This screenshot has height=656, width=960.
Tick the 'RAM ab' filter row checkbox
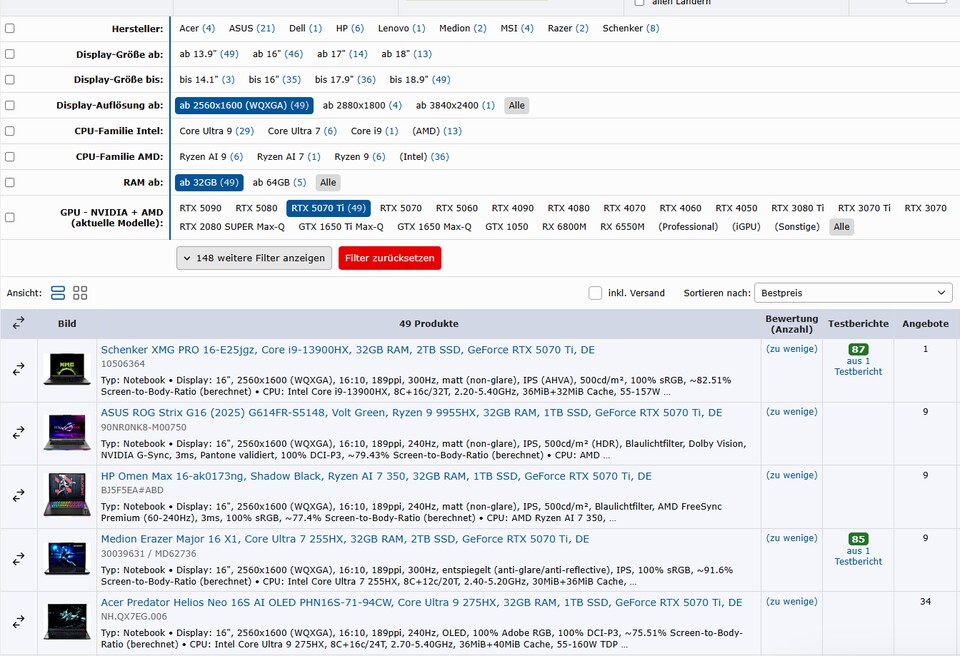click(10, 183)
